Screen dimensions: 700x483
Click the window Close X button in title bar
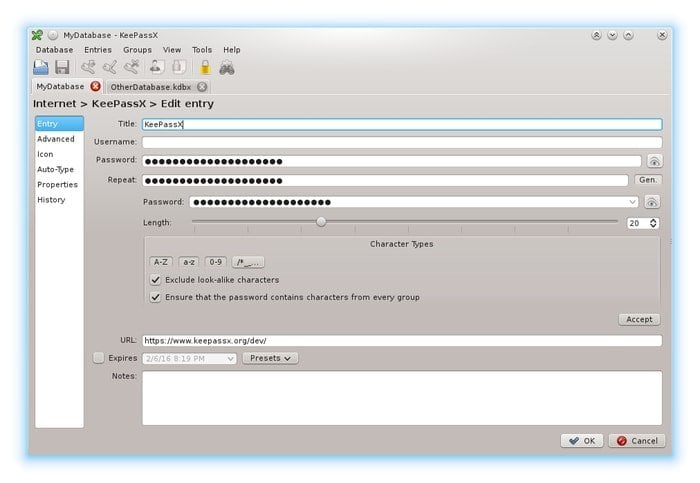click(662, 35)
